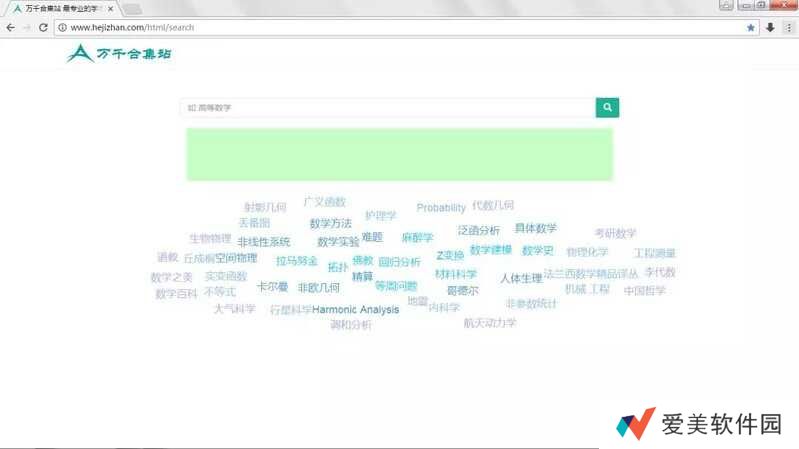799x449 pixels.
Task: Close the 万千合集站 tab
Action: [x=110, y=9]
